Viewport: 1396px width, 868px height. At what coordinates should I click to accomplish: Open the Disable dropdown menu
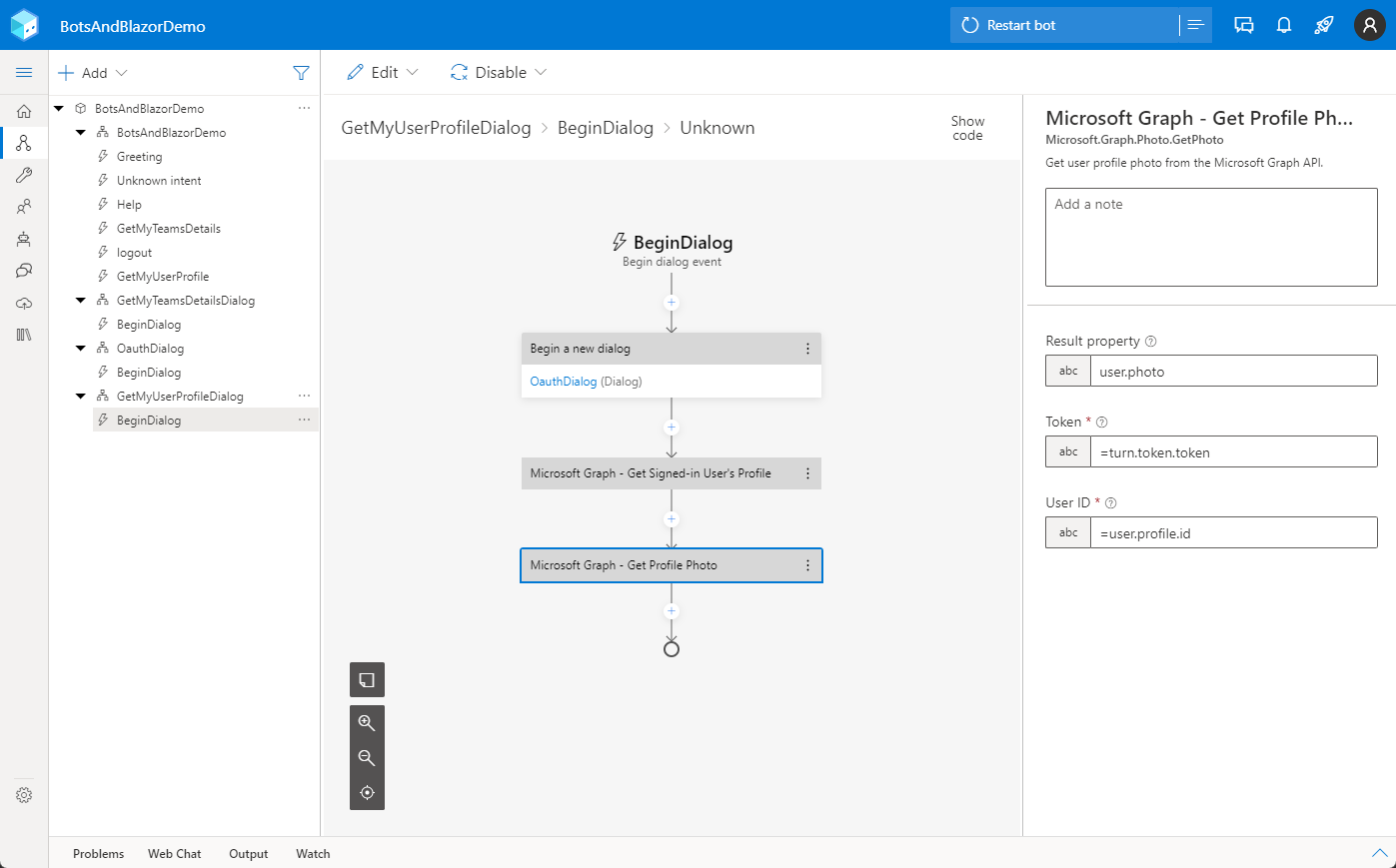click(x=499, y=72)
